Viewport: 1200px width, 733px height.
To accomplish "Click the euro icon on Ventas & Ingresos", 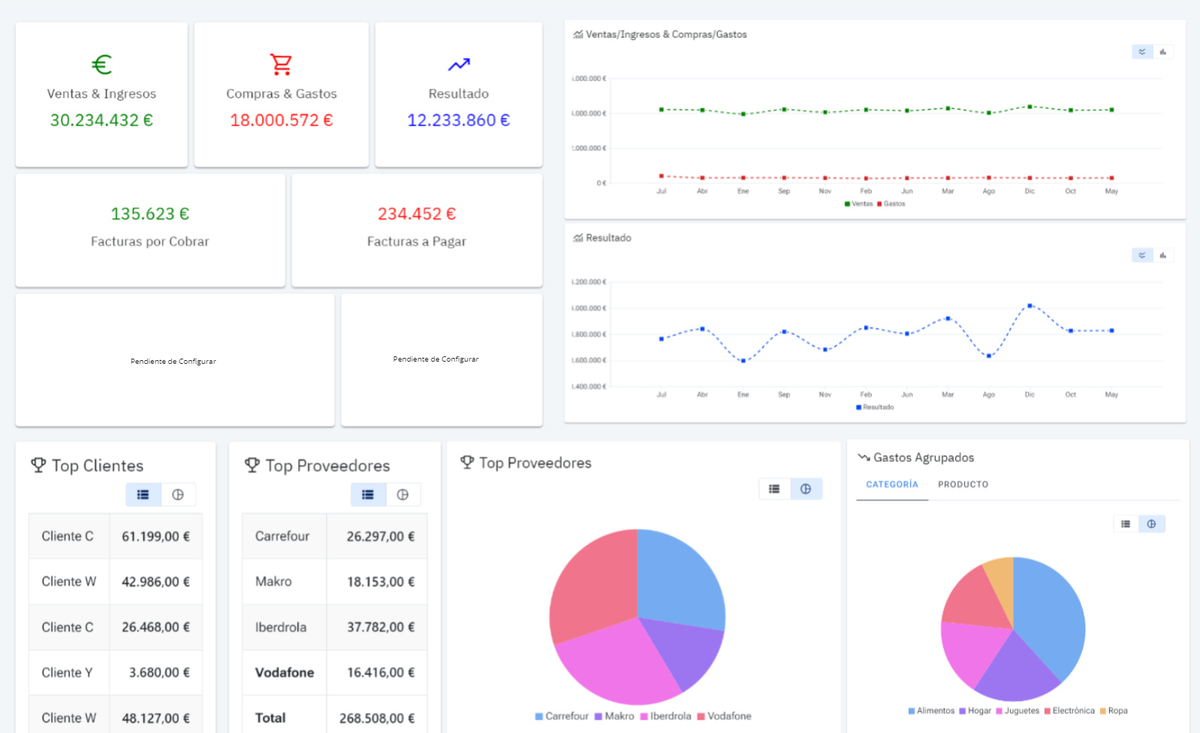I will (x=102, y=65).
